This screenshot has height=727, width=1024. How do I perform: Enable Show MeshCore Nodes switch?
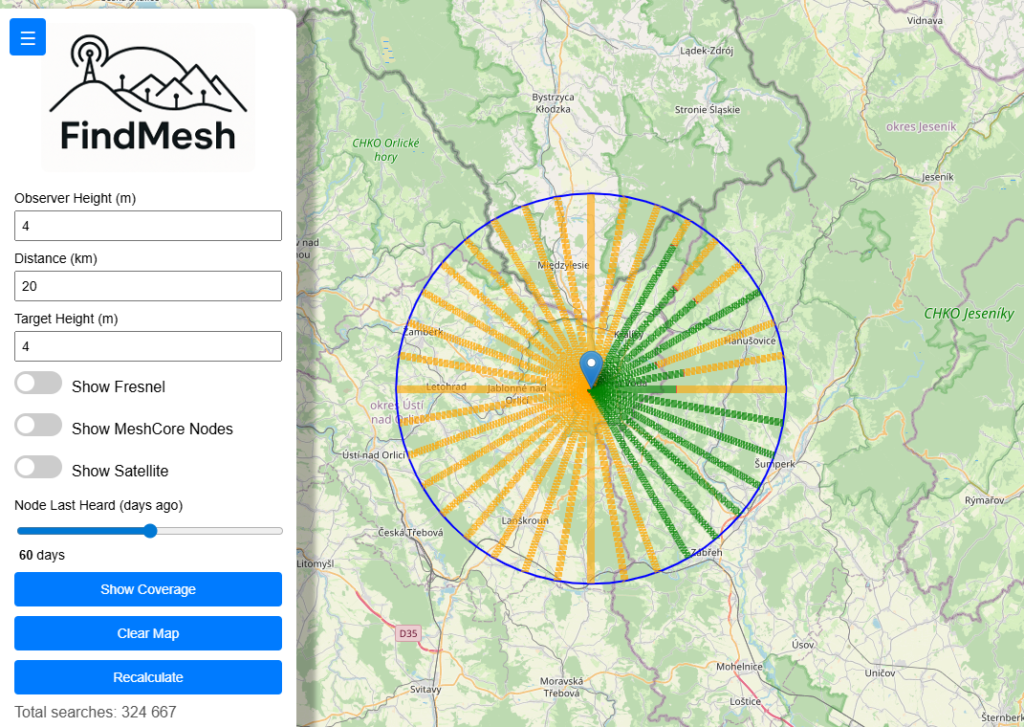tap(39, 426)
